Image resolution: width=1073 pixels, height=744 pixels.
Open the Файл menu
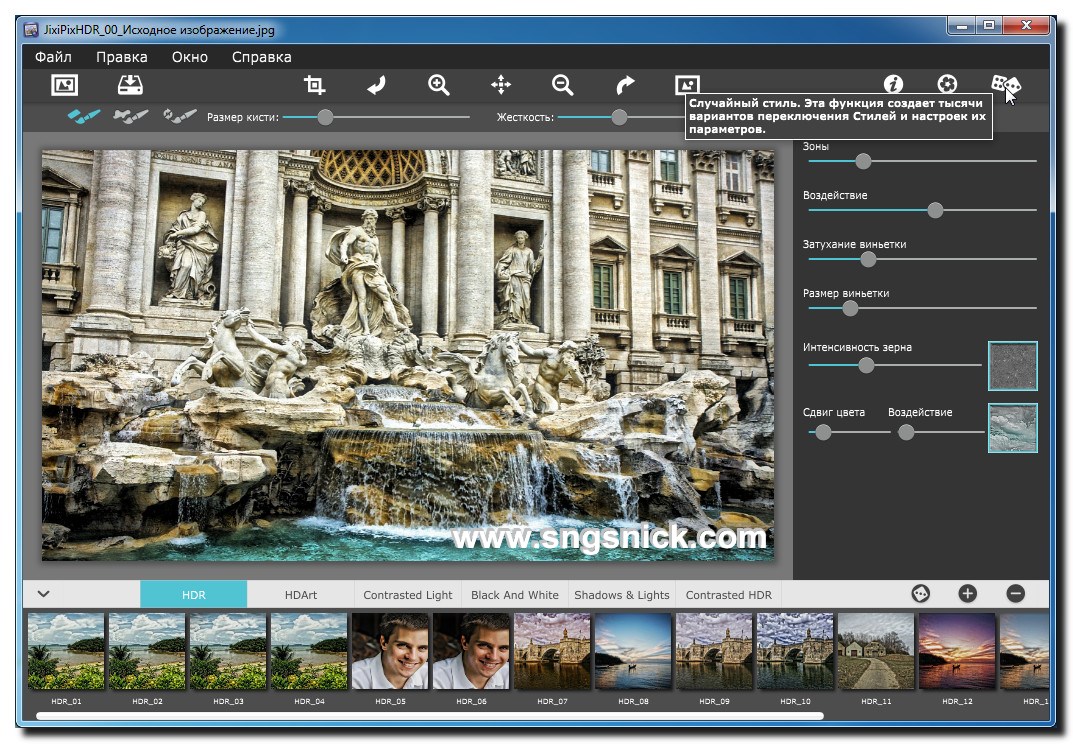pyautogui.click(x=53, y=57)
